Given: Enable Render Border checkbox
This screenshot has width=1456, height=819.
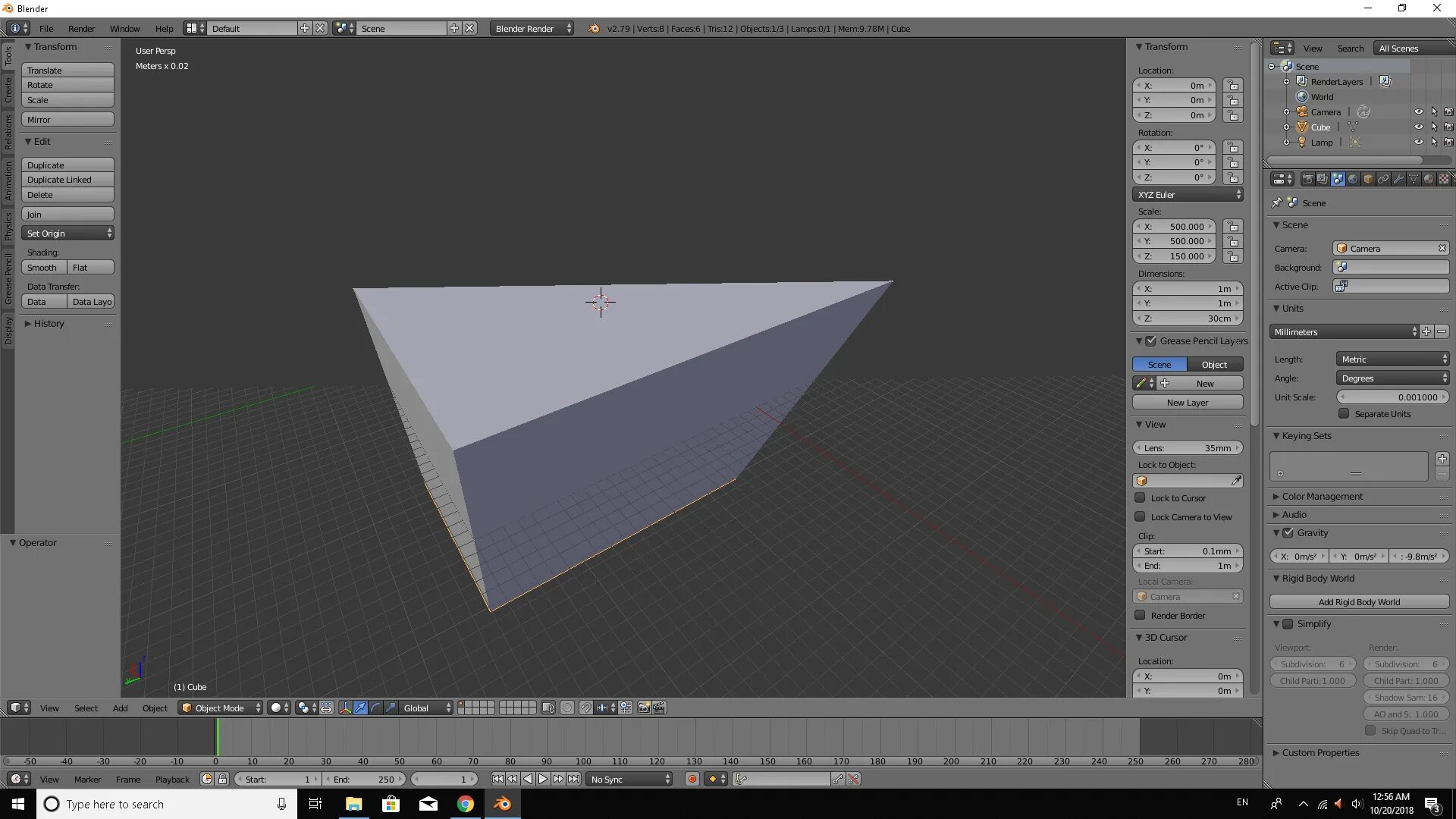Looking at the screenshot, I should 1140,616.
